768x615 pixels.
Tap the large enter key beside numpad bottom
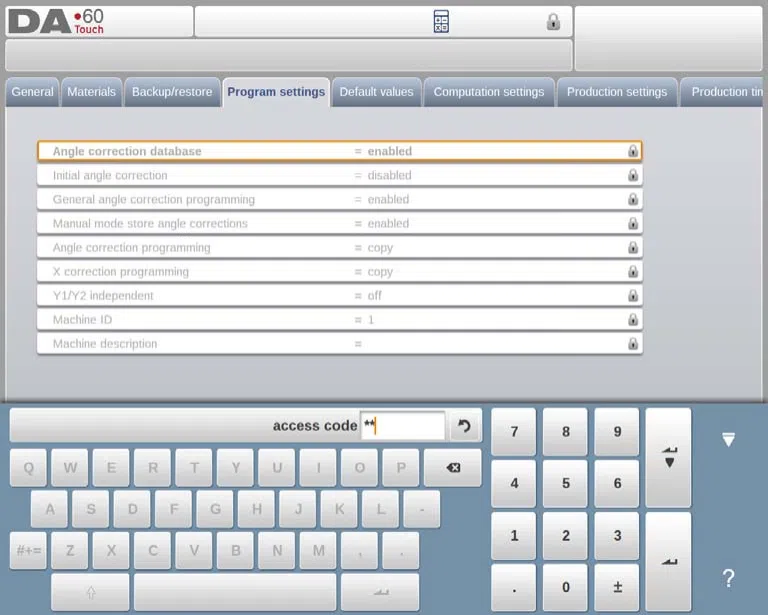[669, 561]
